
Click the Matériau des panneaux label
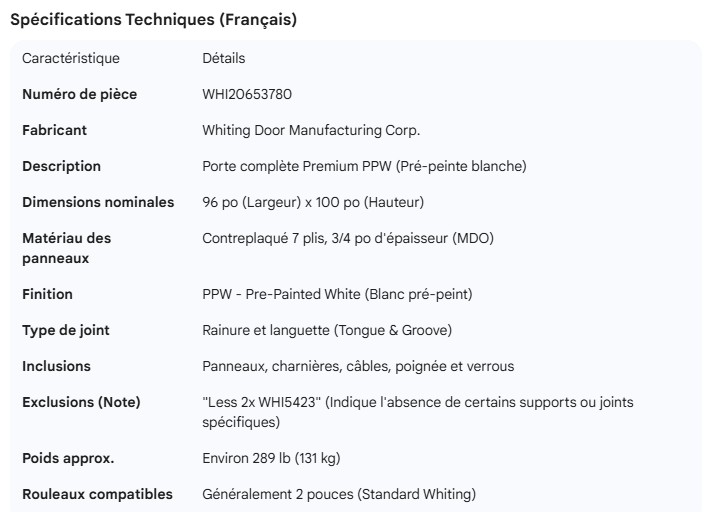[67, 248]
